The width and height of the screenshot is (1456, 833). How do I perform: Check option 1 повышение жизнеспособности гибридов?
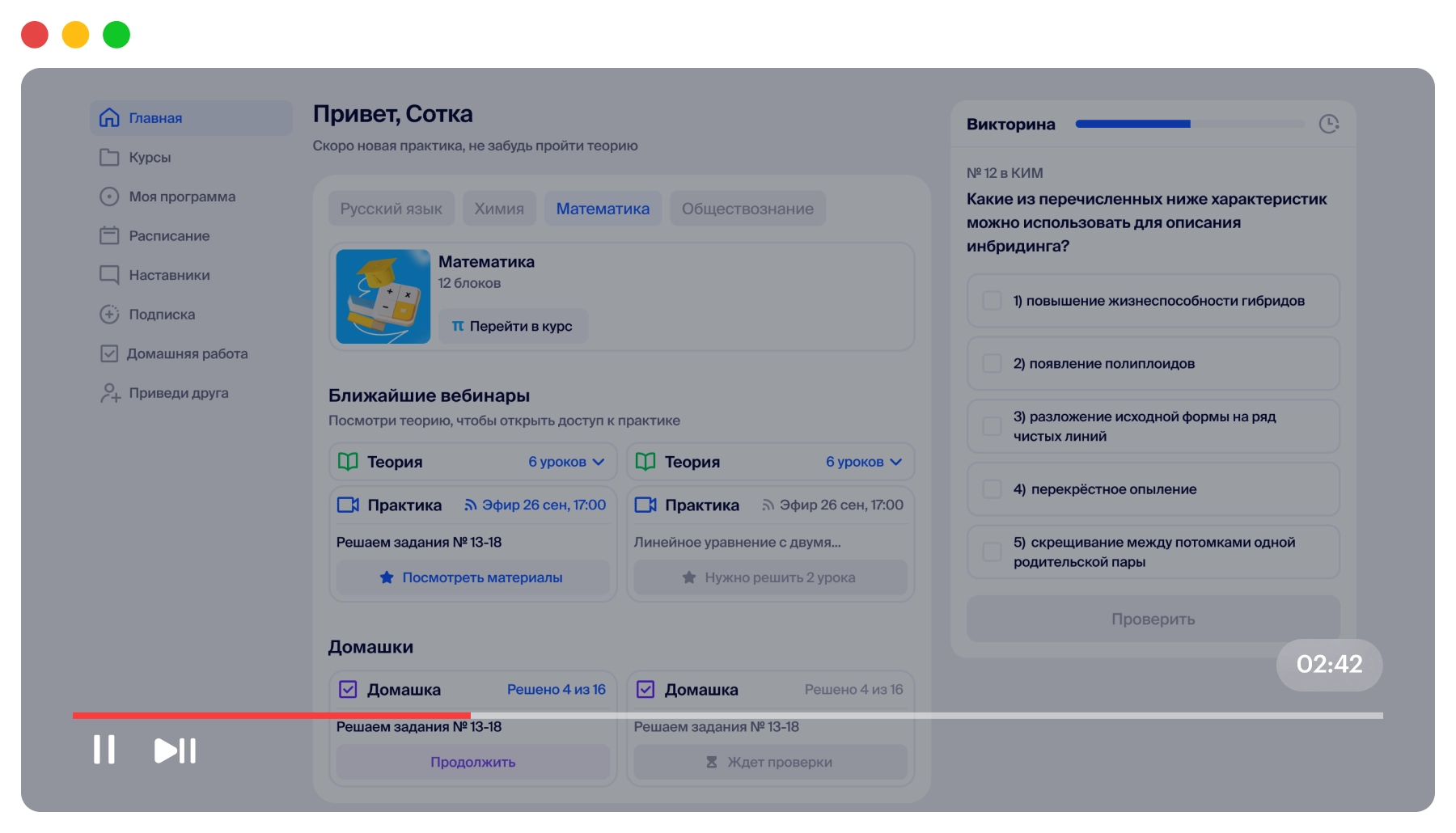992,301
